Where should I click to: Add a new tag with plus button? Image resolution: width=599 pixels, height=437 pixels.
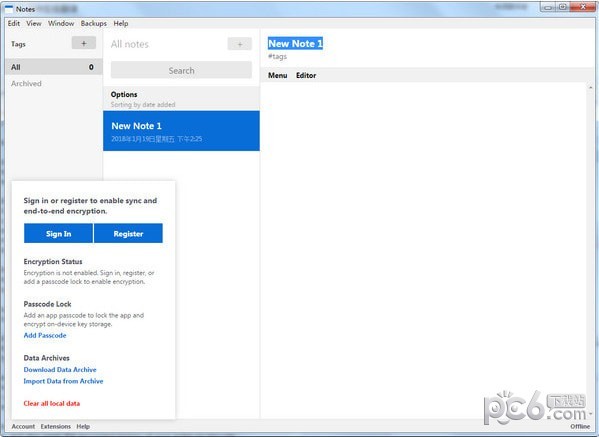pos(84,43)
